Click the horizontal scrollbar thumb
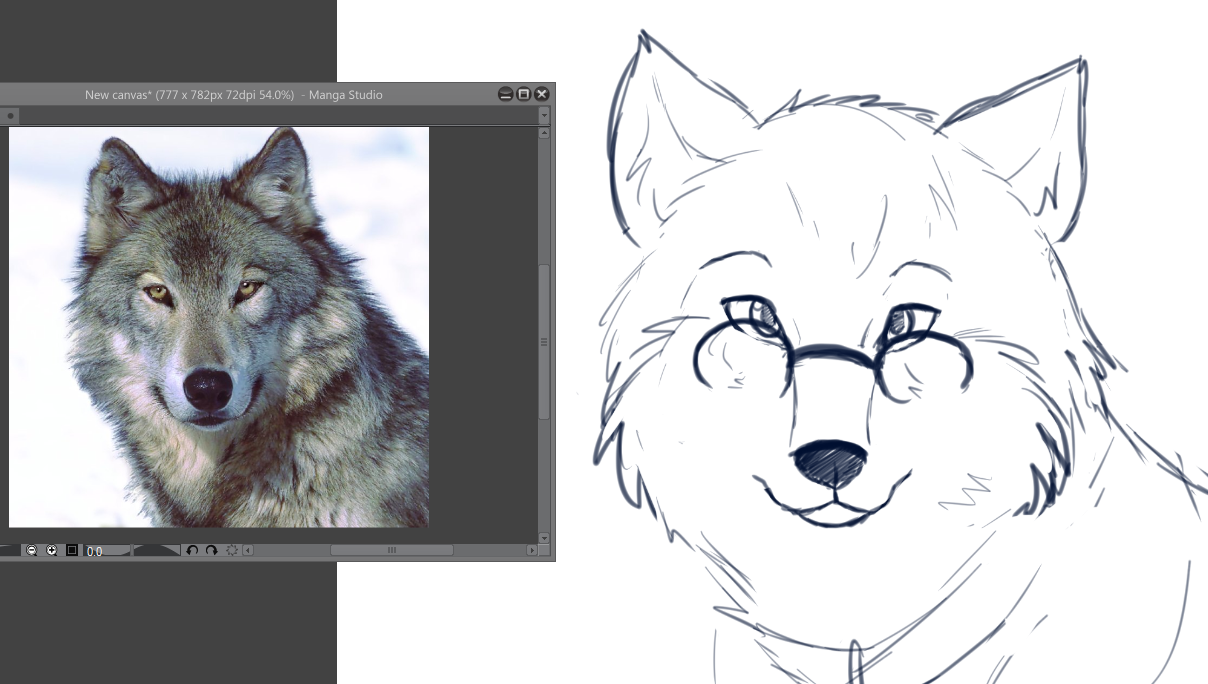 tap(391, 550)
